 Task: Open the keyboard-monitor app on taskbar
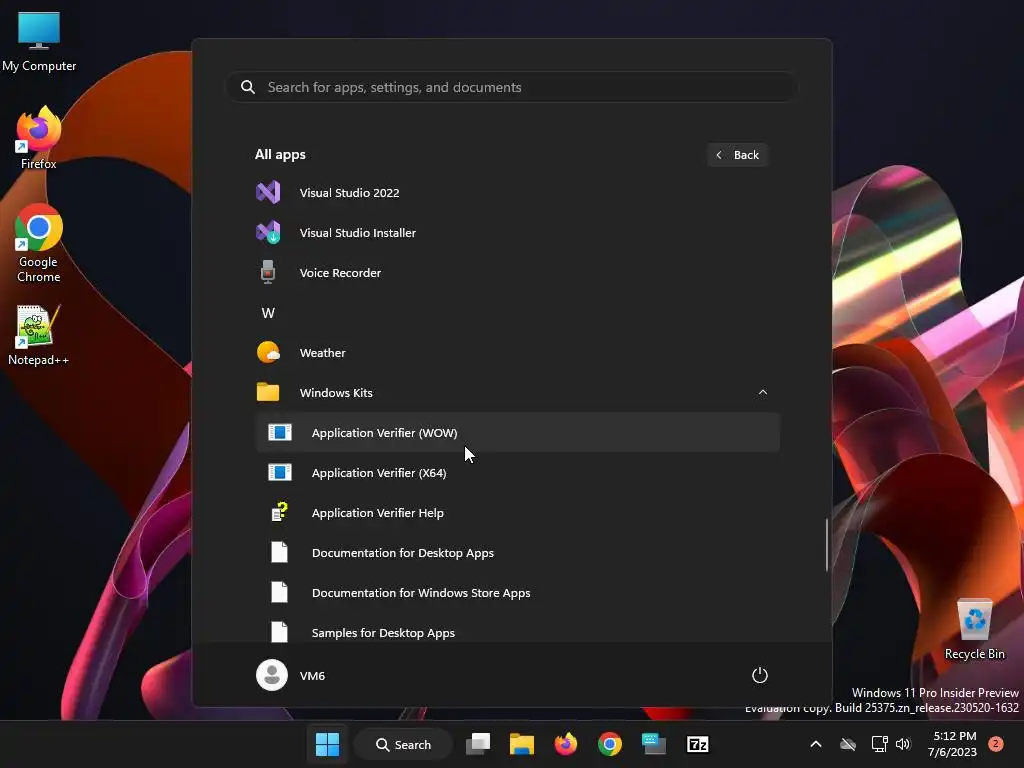point(653,744)
